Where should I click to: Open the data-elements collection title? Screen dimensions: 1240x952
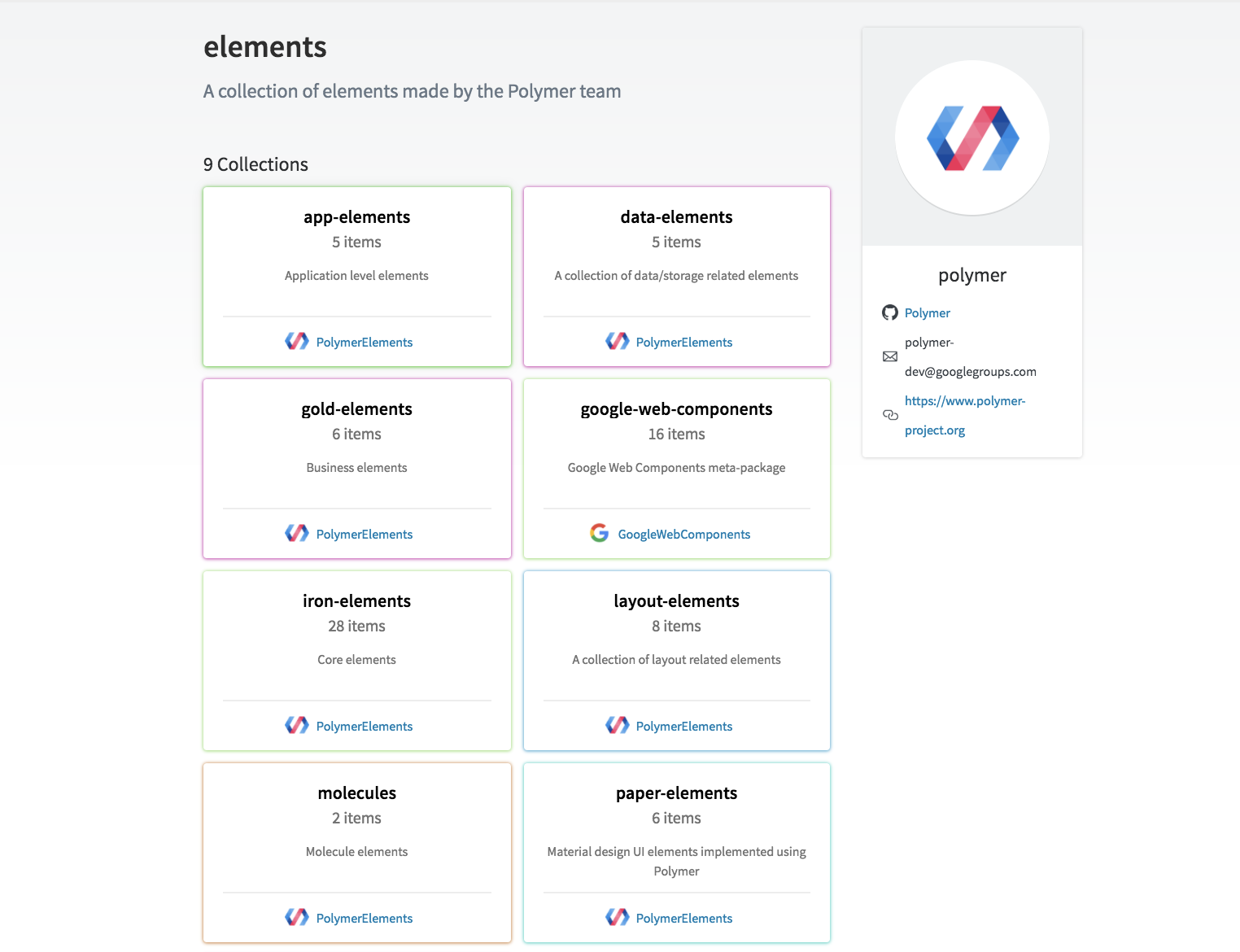676,217
